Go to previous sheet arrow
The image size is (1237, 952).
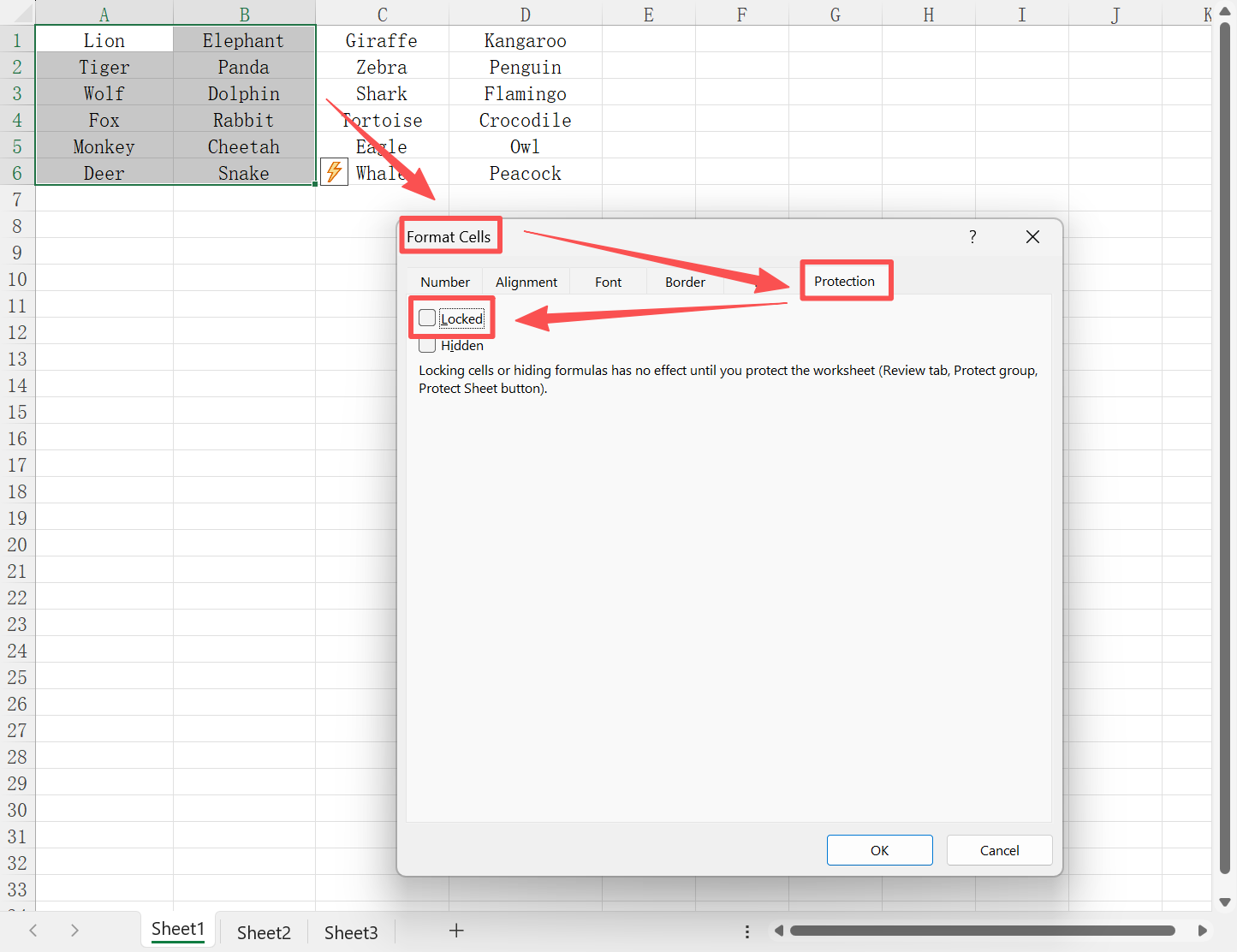coord(33,931)
